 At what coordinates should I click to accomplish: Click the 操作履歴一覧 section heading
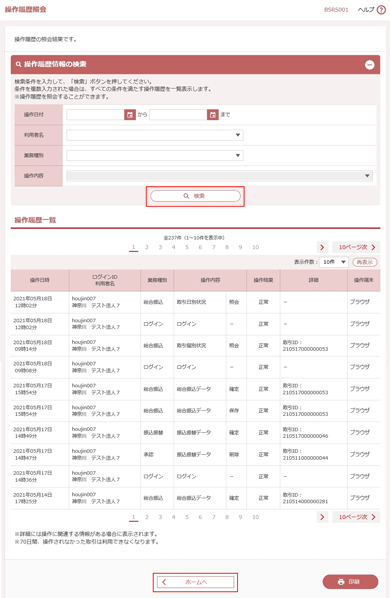35,220
